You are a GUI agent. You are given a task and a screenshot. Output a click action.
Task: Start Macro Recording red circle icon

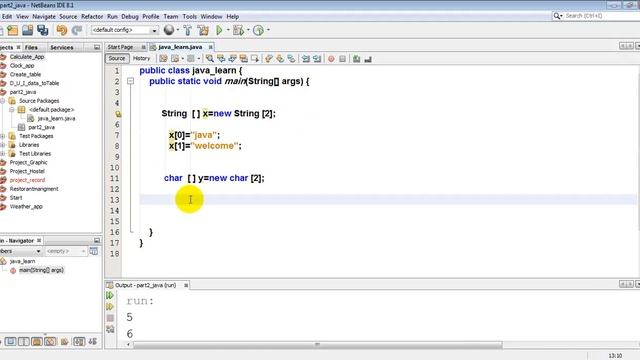[331, 59]
